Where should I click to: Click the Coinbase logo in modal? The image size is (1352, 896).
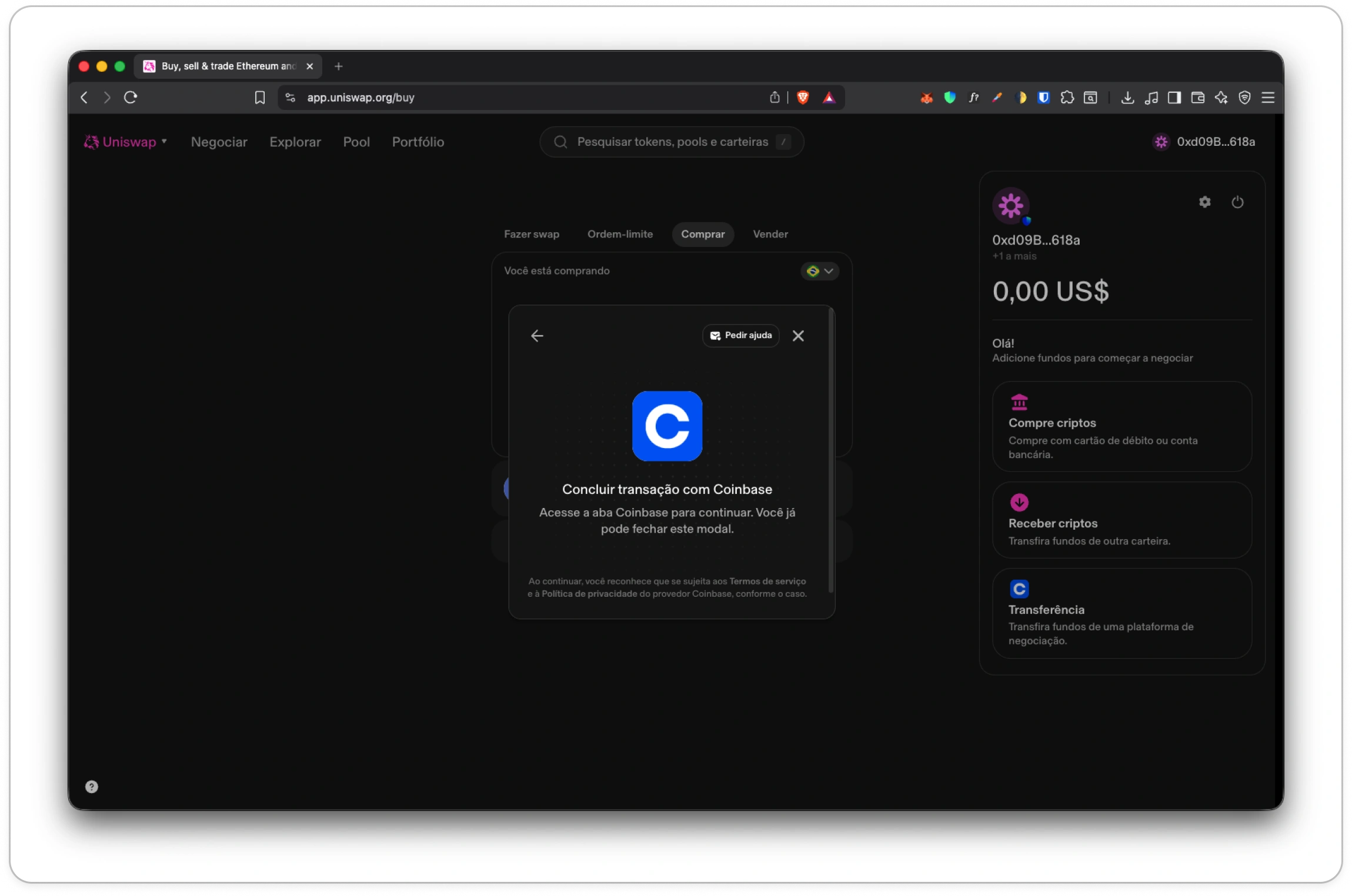pyautogui.click(x=667, y=426)
